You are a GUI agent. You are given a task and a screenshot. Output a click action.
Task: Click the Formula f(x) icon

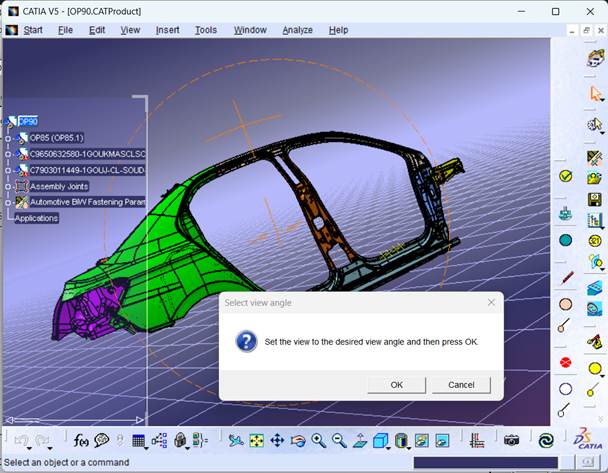[81, 440]
